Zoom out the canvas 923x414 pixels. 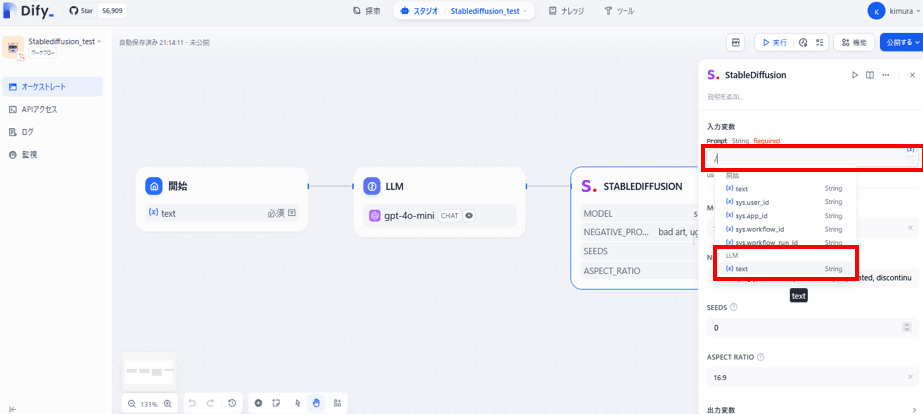131,403
